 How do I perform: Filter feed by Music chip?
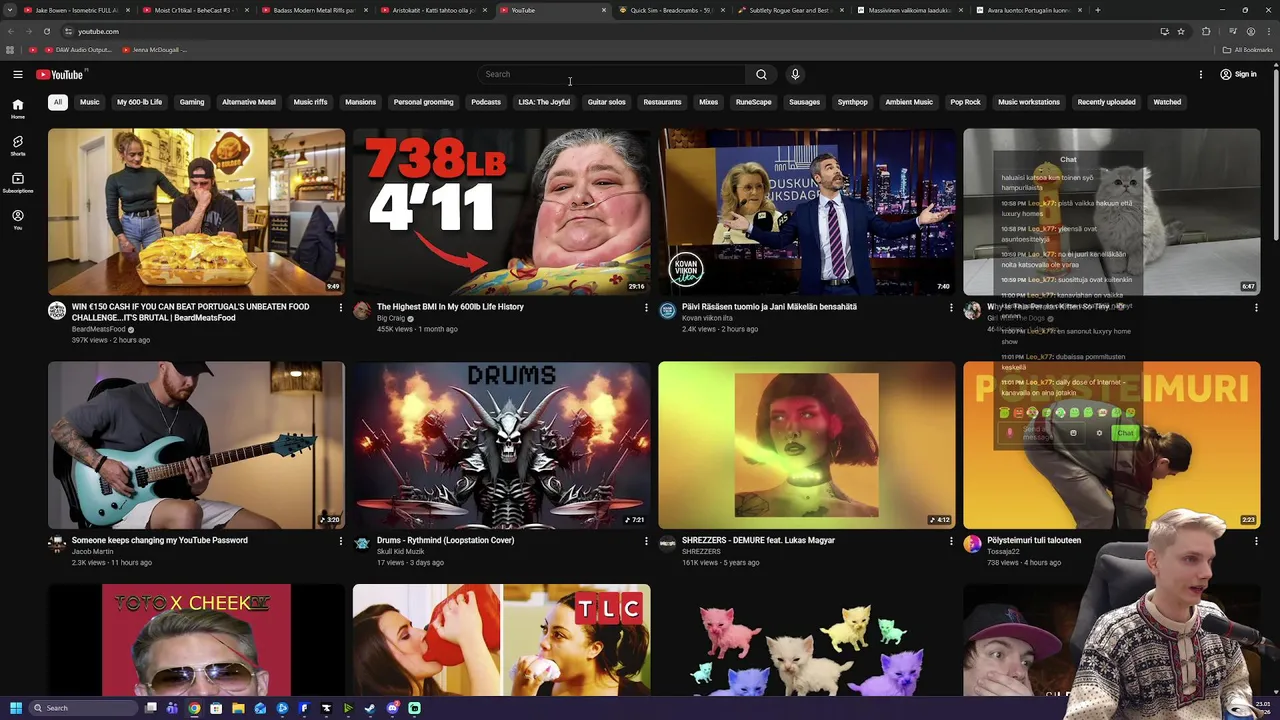pyautogui.click(x=90, y=102)
